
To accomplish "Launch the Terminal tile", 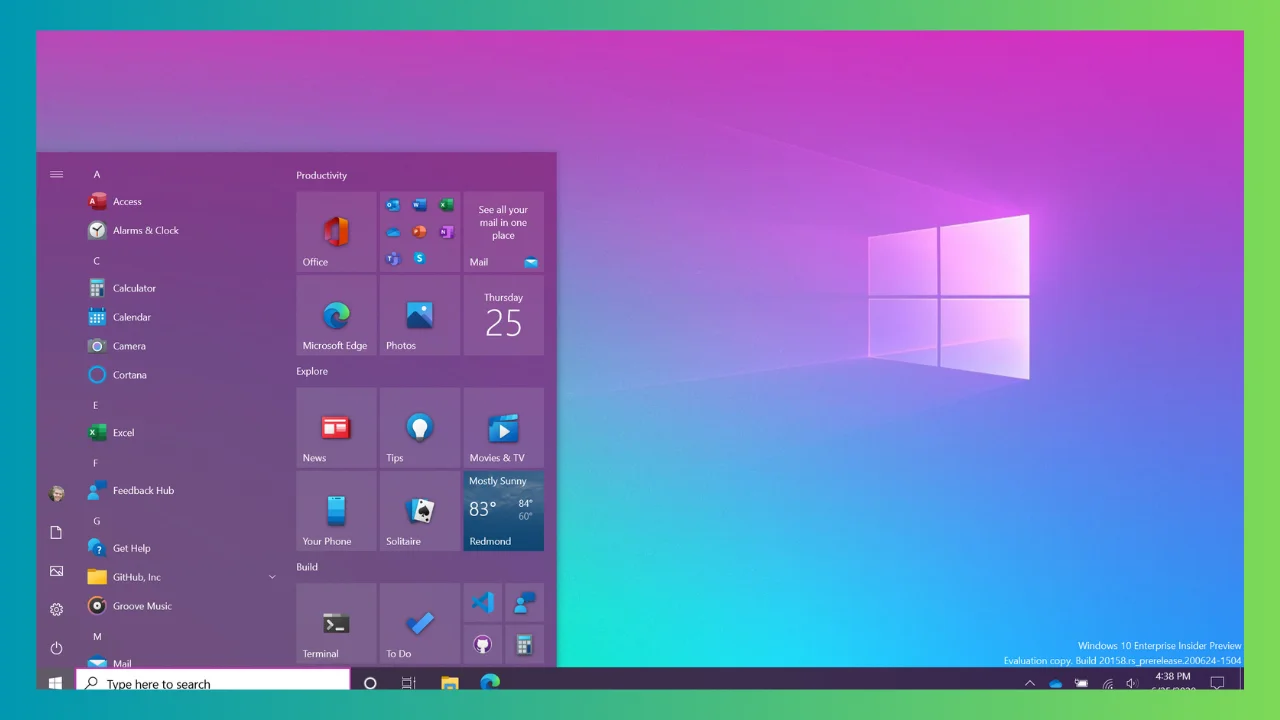I will 336,624.
